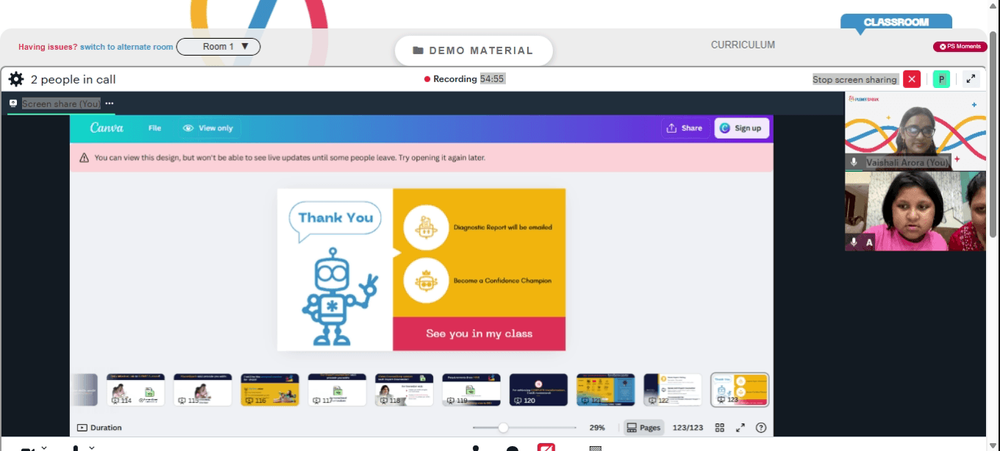Screen dimensions: 1000x451
Task: Switch to the CURRICULUM tab
Action: pos(743,45)
